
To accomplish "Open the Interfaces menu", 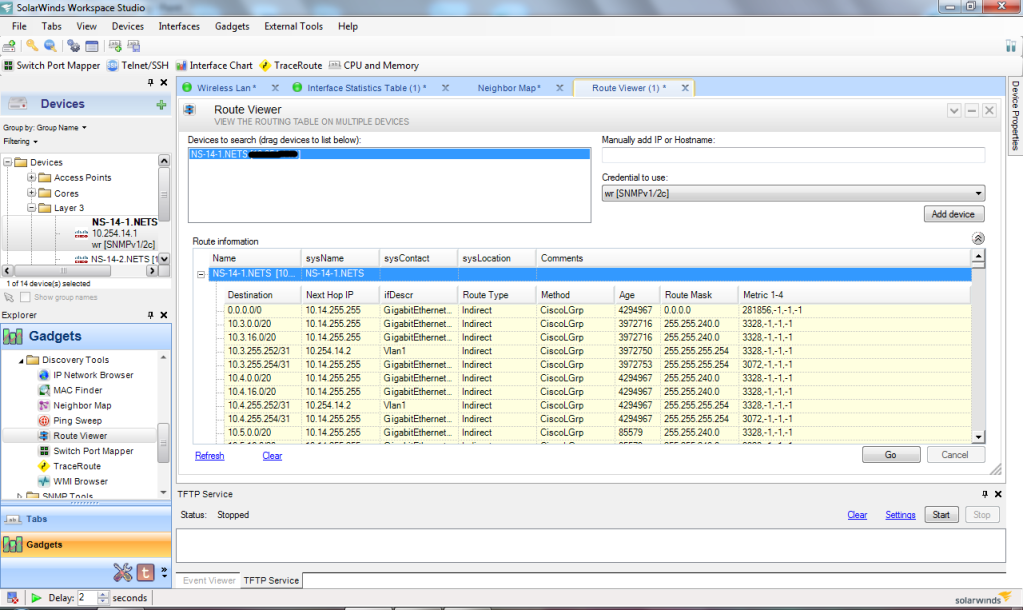I will click(179, 26).
